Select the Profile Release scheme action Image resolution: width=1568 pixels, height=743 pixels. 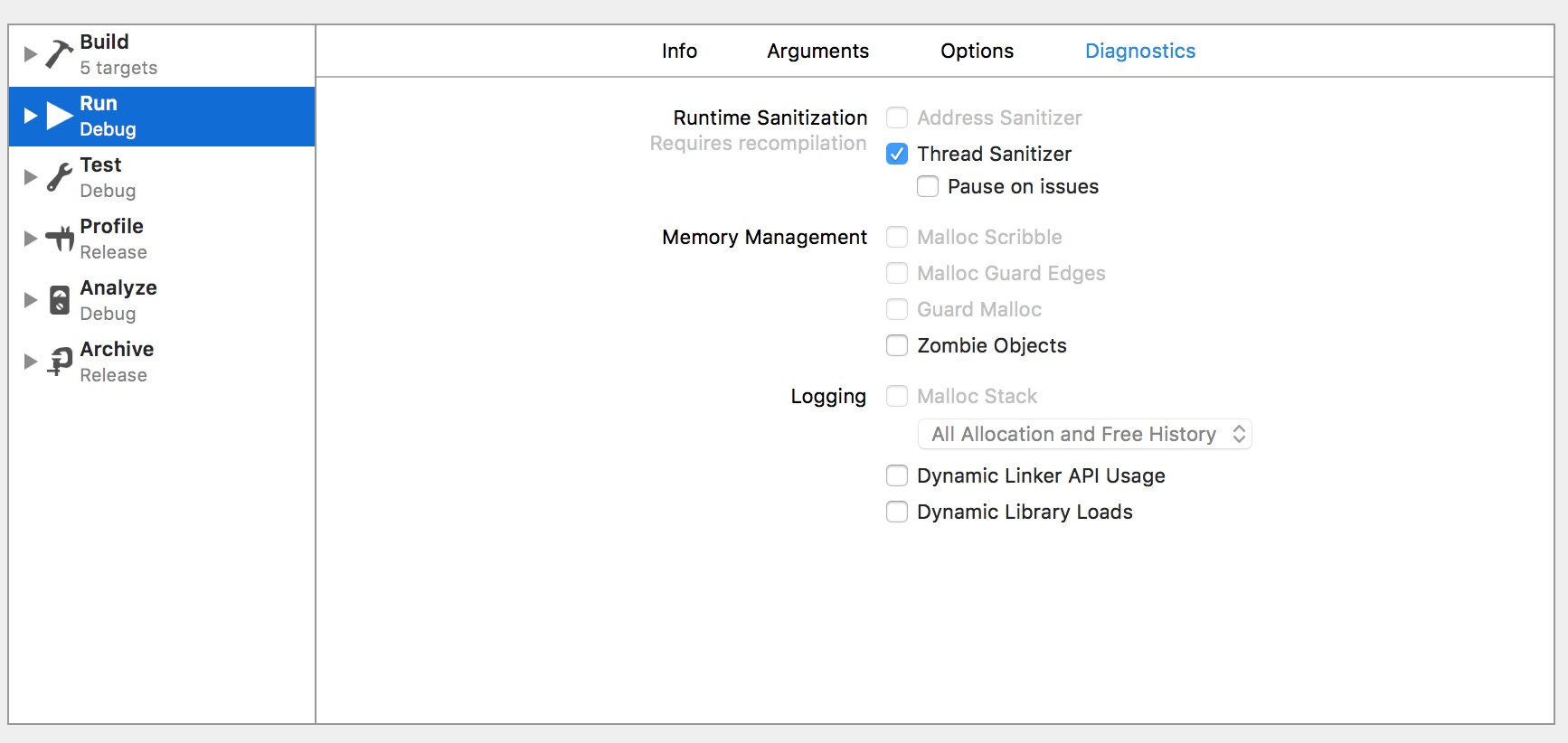113,239
